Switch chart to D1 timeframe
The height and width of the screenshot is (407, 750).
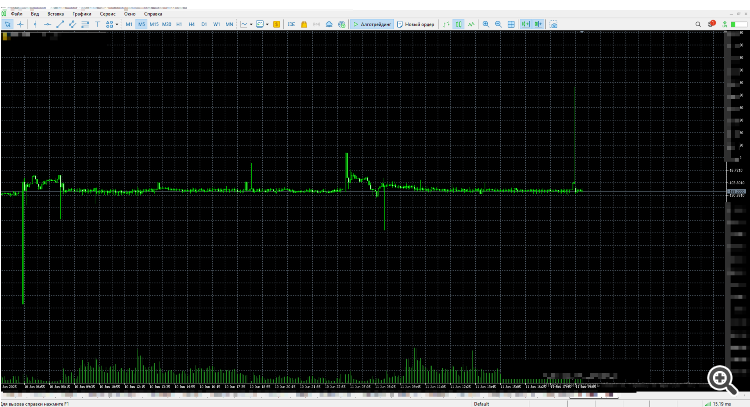pyautogui.click(x=204, y=24)
